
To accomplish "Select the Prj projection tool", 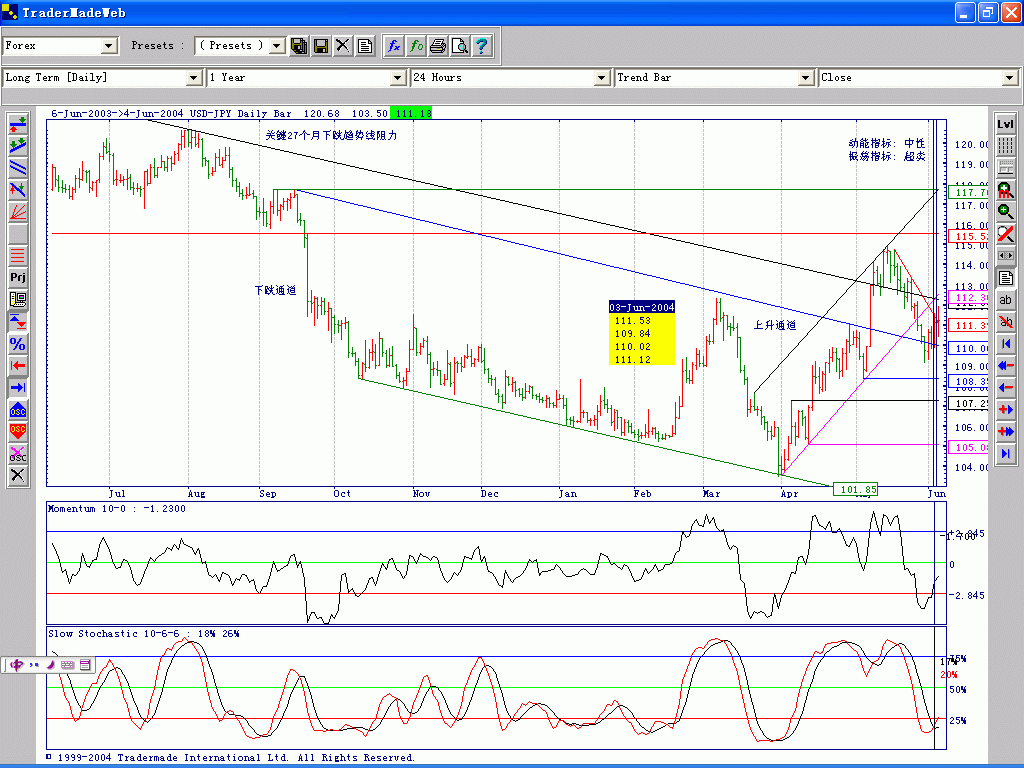I will 18,277.
